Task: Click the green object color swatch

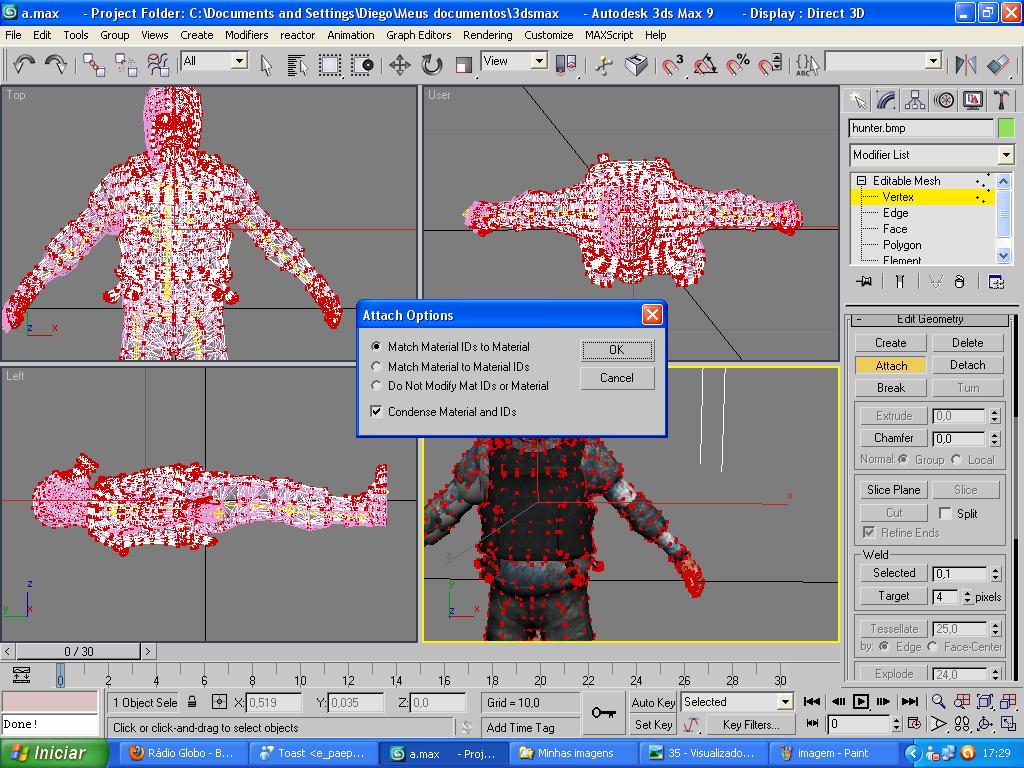Action: click(x=1006, y=128)
